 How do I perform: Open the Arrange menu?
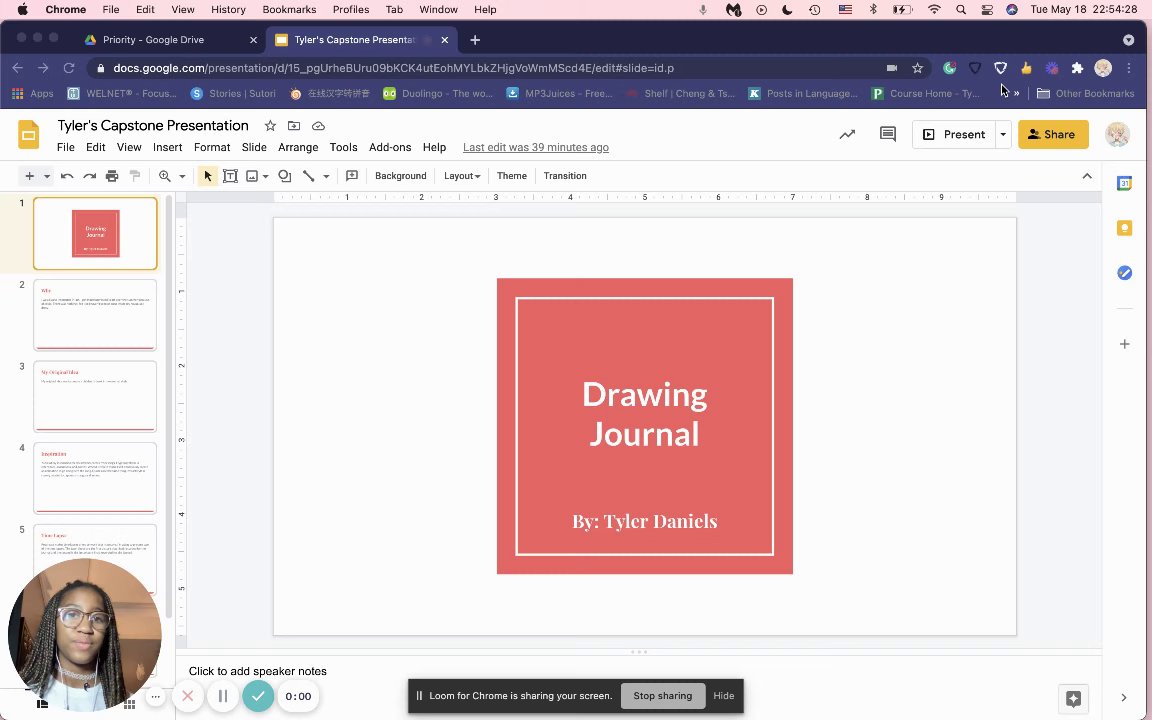tap(298, 147)
